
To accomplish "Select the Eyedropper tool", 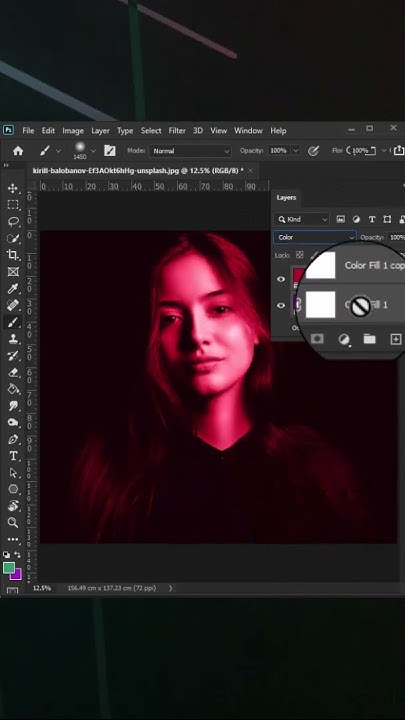I will pyautogui.click(x=13, y=288).
